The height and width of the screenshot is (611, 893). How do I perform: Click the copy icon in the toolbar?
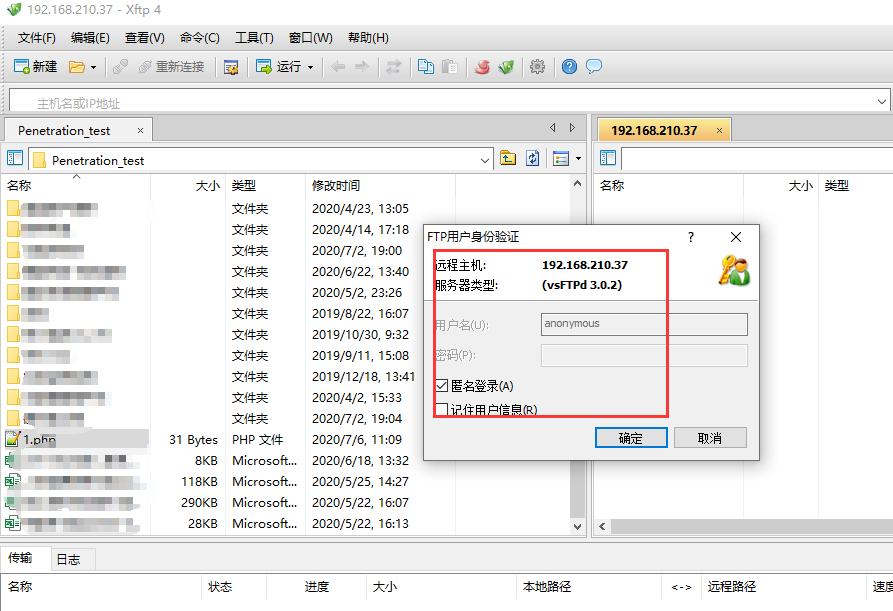point(425,67)
